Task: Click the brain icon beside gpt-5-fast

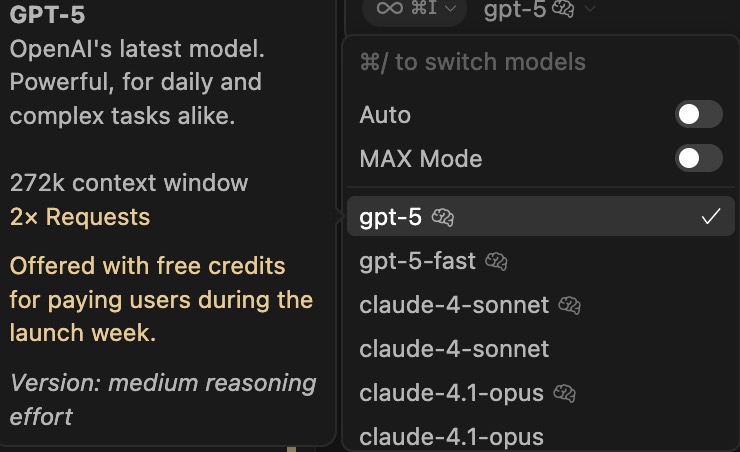Action: (496, 261)
